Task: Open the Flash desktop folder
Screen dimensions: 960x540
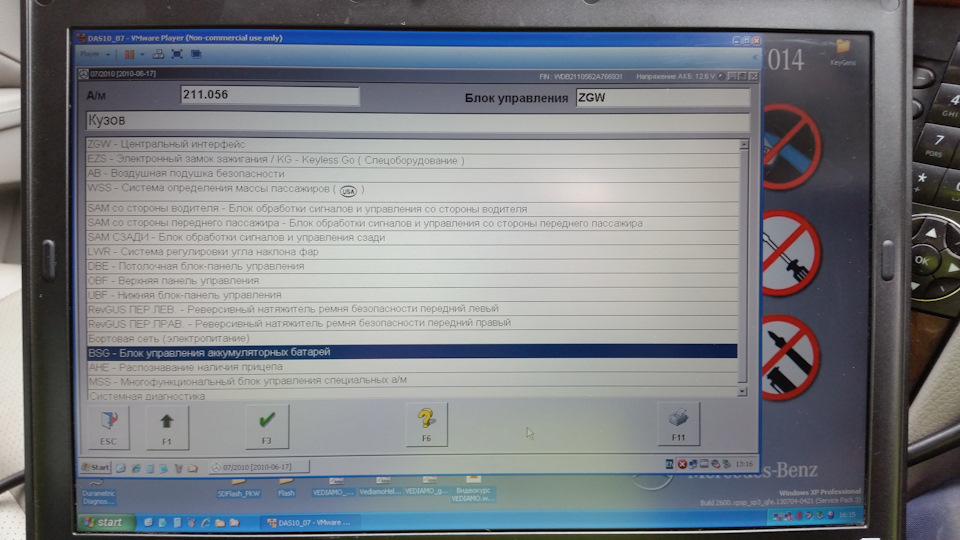Action: 286,488
